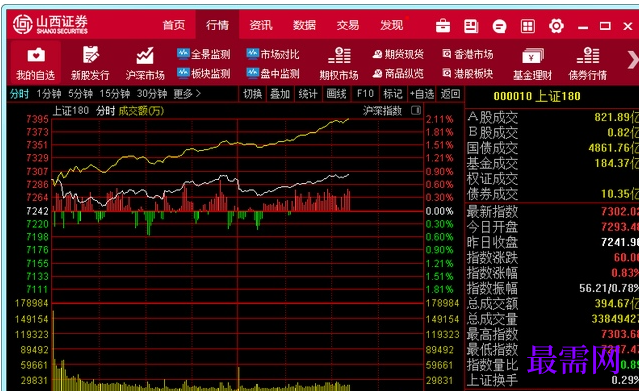Open 基金理财 fund wealth icon
The image size is (639, 391).
(532, 63)
